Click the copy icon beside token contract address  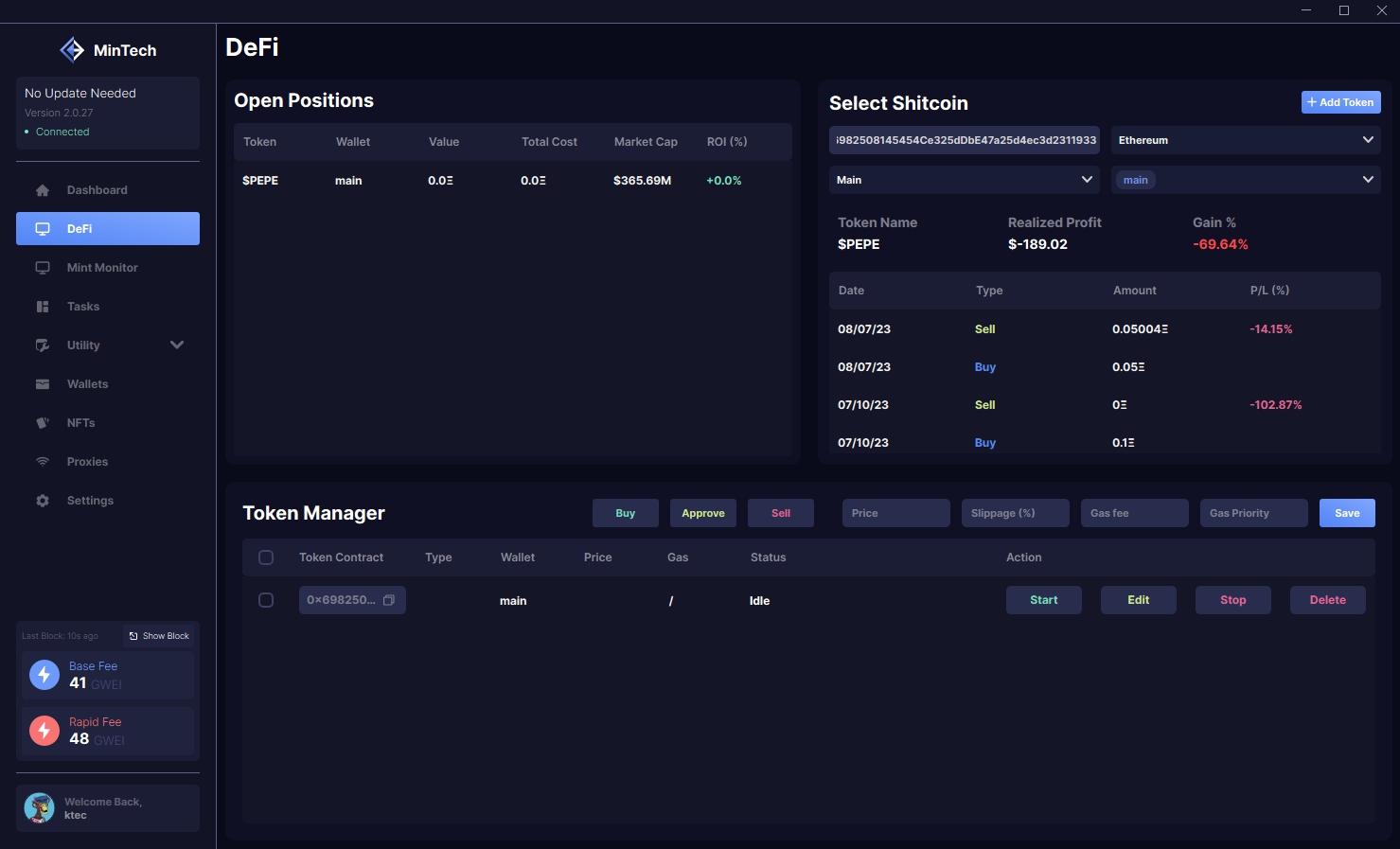(x=388, y=600)
